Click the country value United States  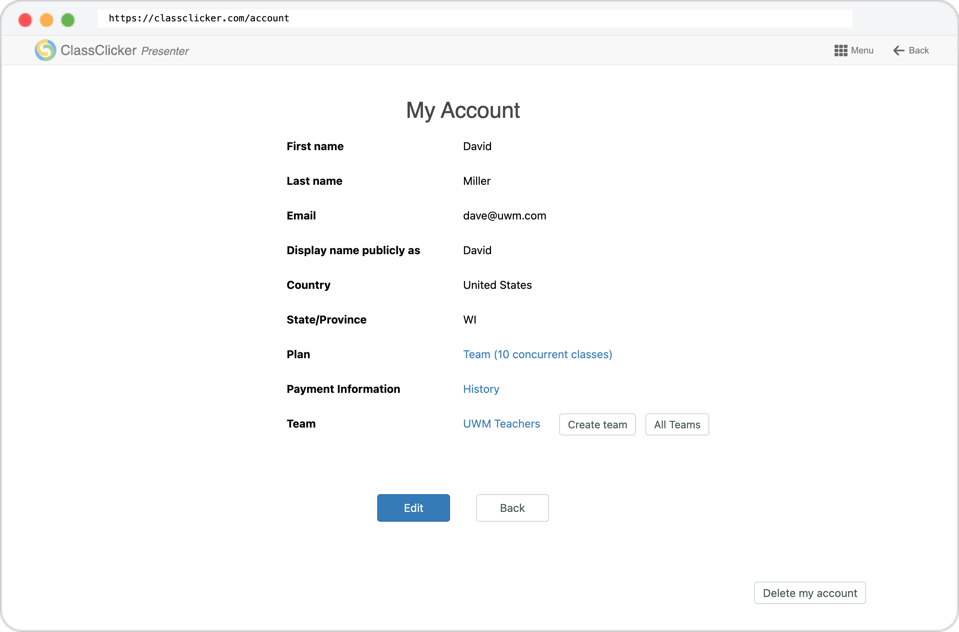point(497,285)
